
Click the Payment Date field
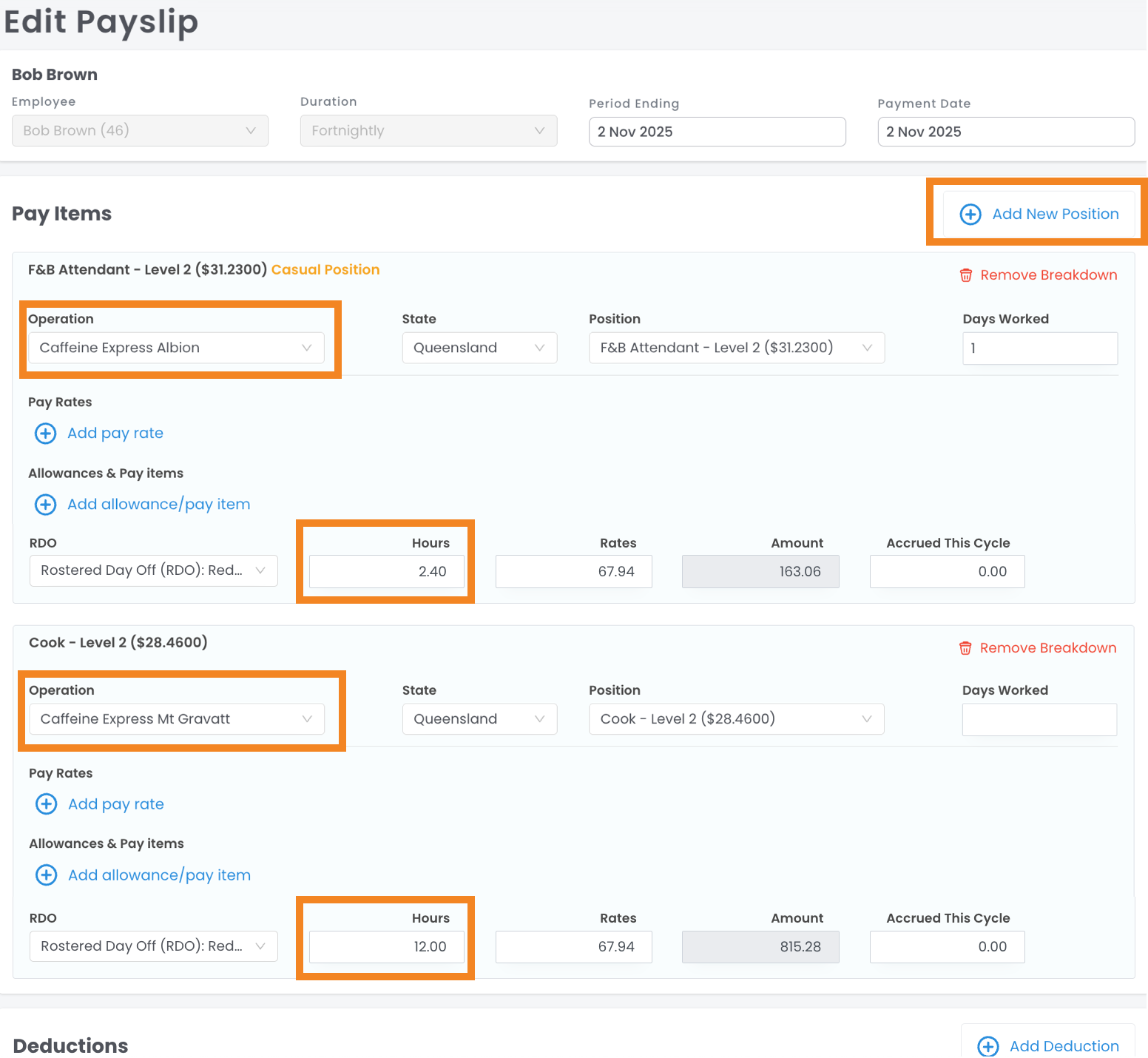click(1005, 132)
